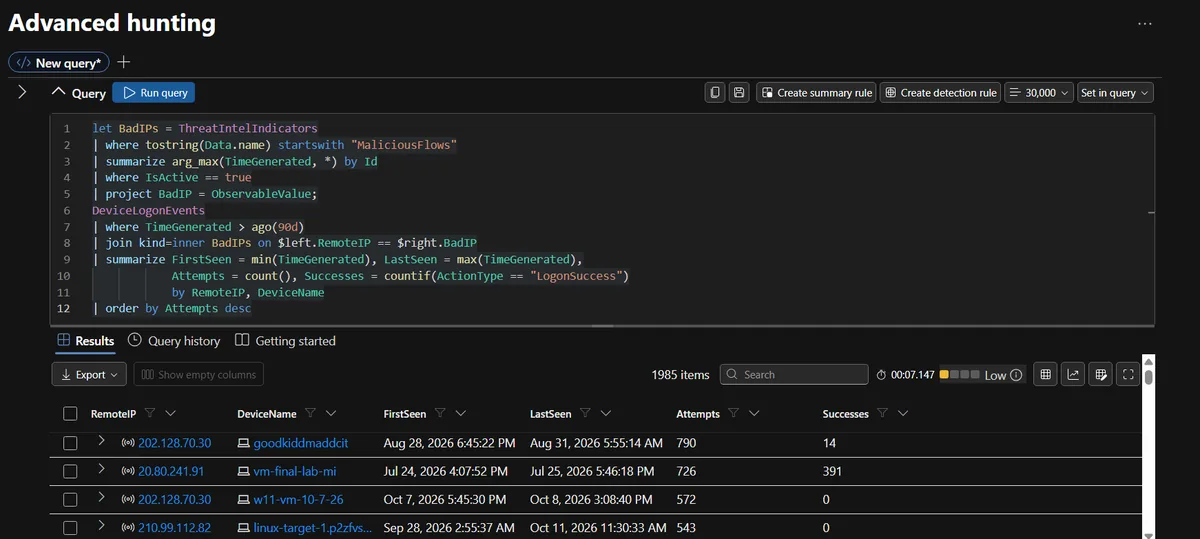Screen dimensions: 1200x539
Task: Add a new query tab with plus icon
Action: 124,62
